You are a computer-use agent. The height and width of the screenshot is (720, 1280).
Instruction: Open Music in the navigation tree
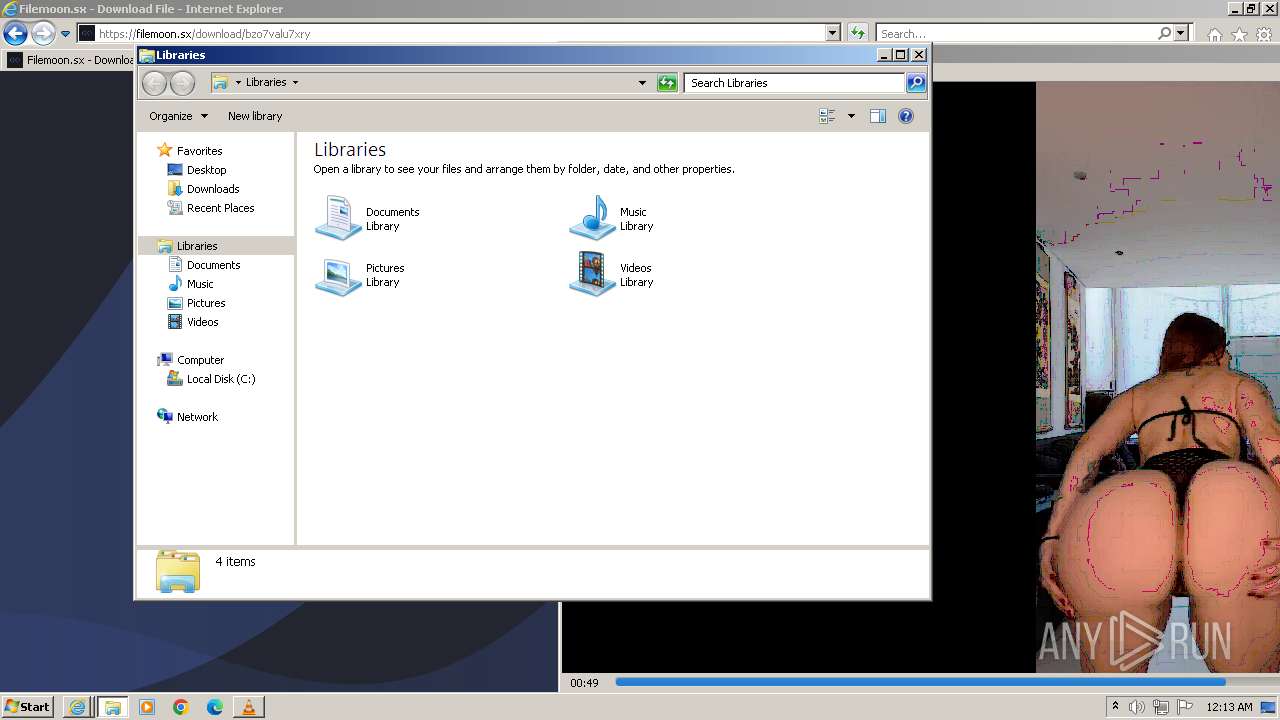[x=200, y=284]
